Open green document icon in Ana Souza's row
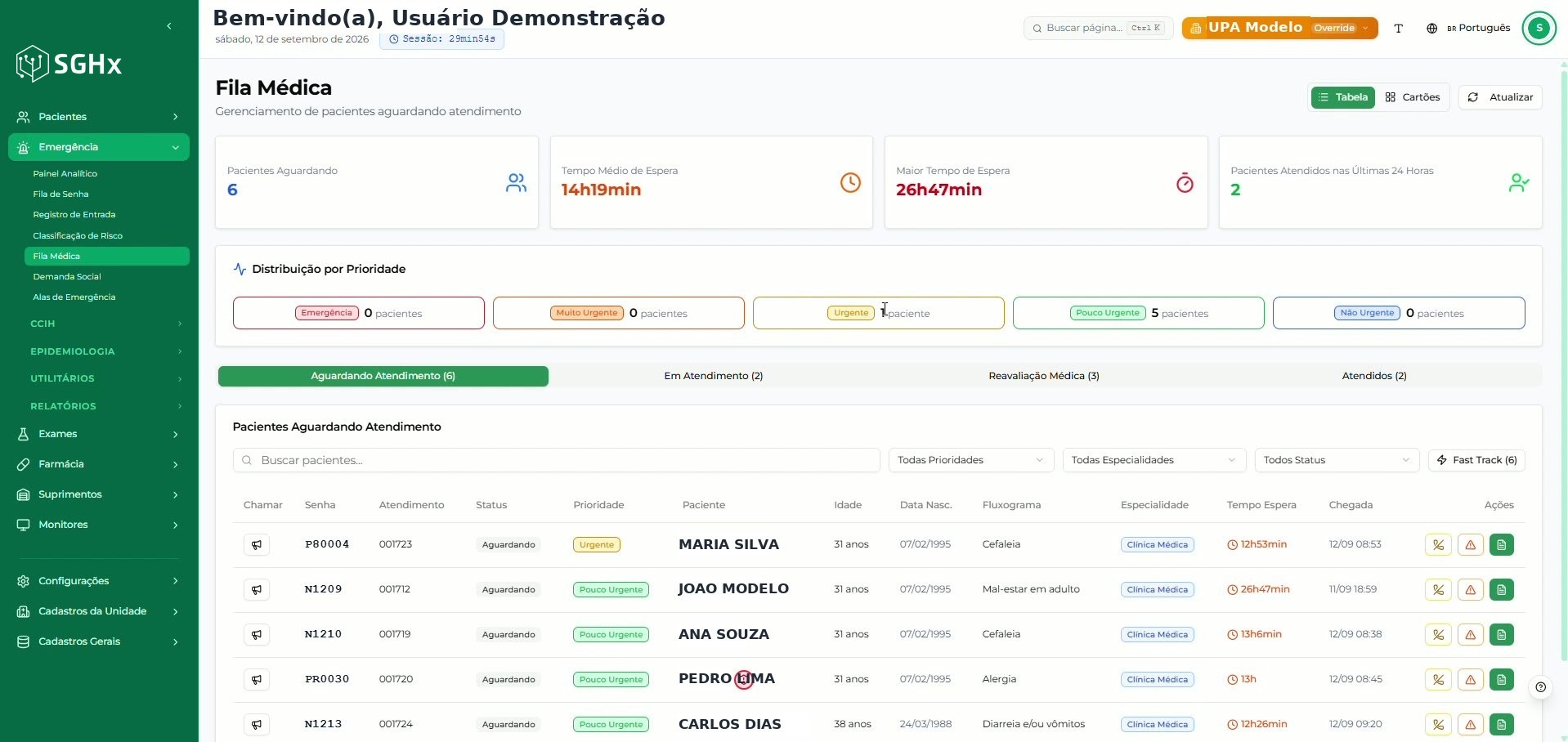 (1502, 635)
